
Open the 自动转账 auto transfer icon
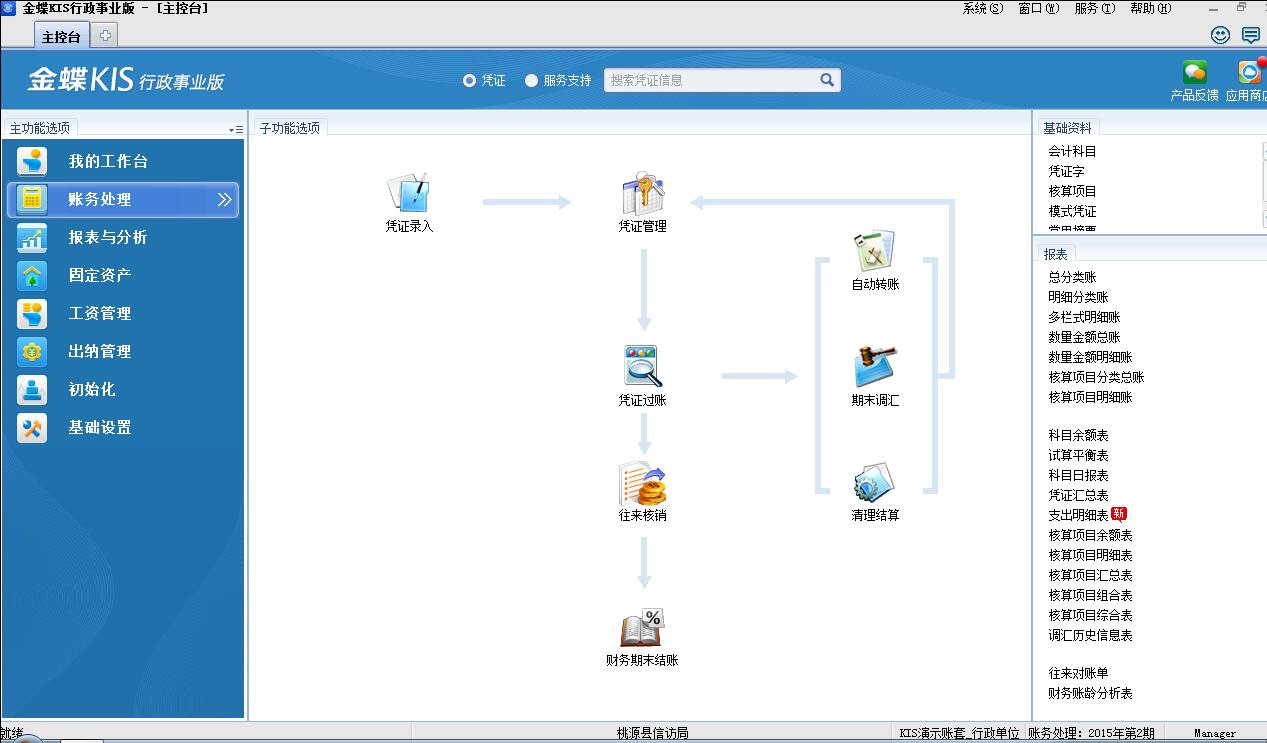875,252
